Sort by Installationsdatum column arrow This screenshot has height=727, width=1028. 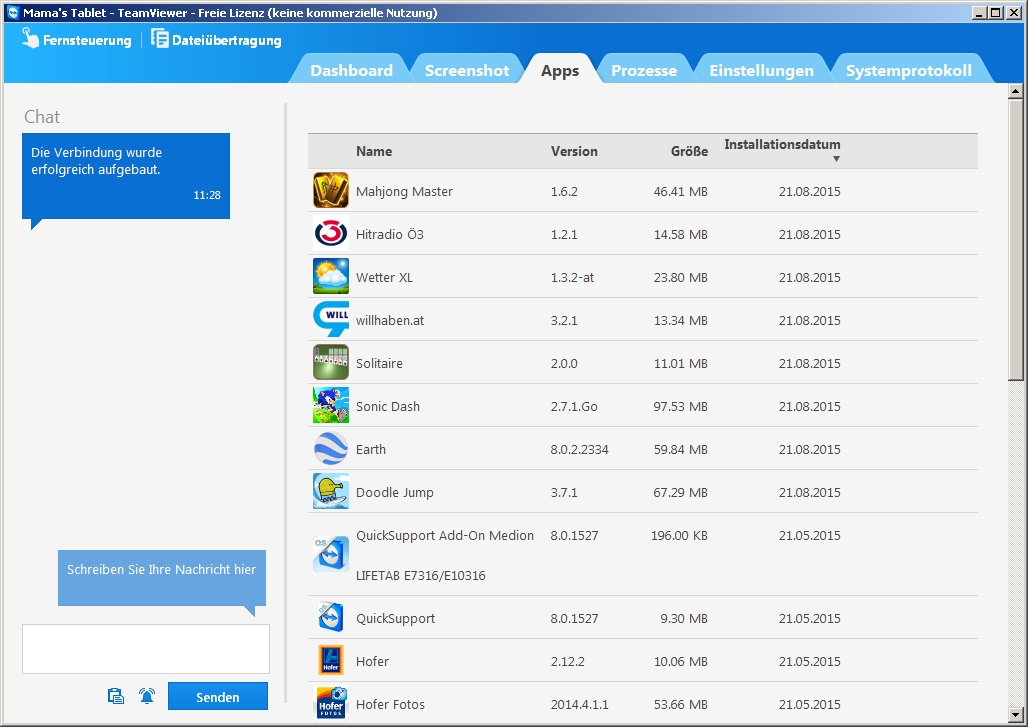[836, 159]
